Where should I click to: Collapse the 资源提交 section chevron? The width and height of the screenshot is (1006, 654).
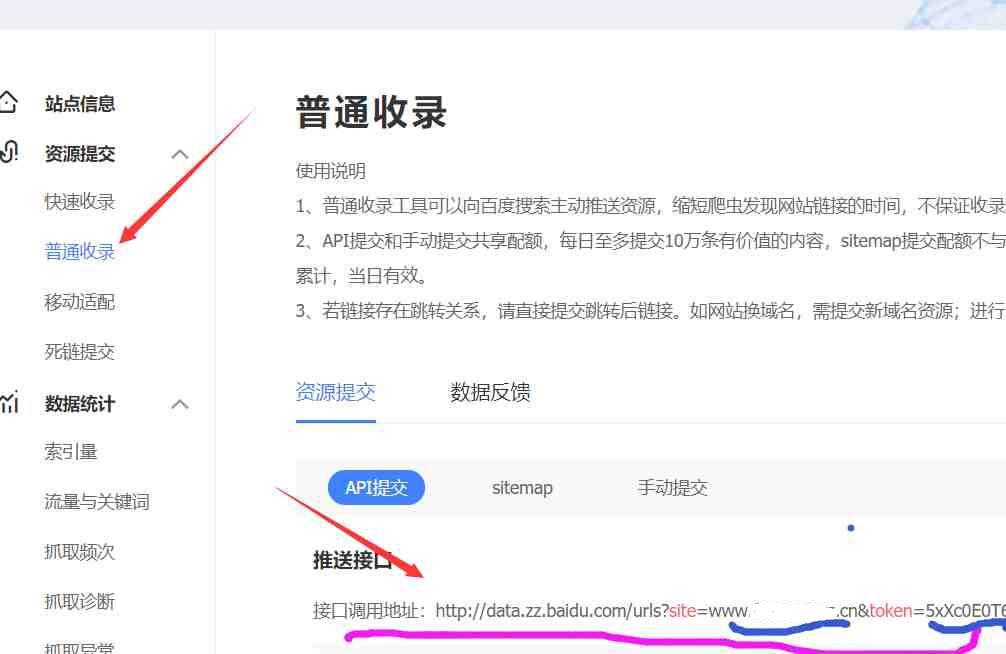(180, 154)
